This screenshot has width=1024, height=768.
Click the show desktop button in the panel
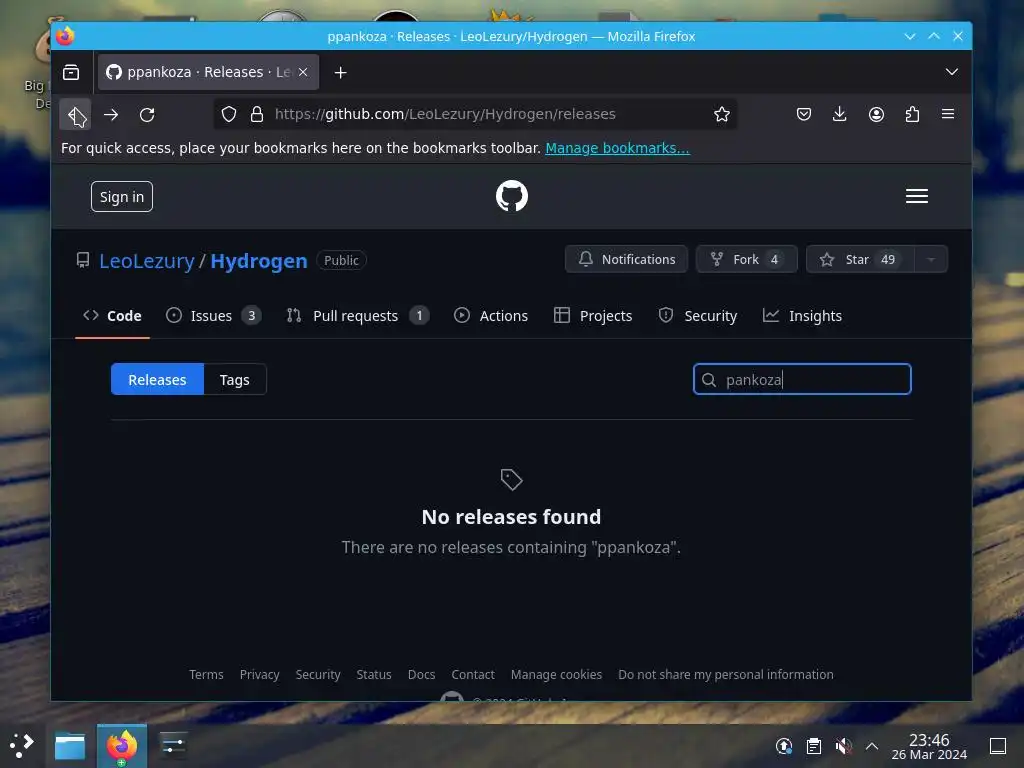point(998,746)
